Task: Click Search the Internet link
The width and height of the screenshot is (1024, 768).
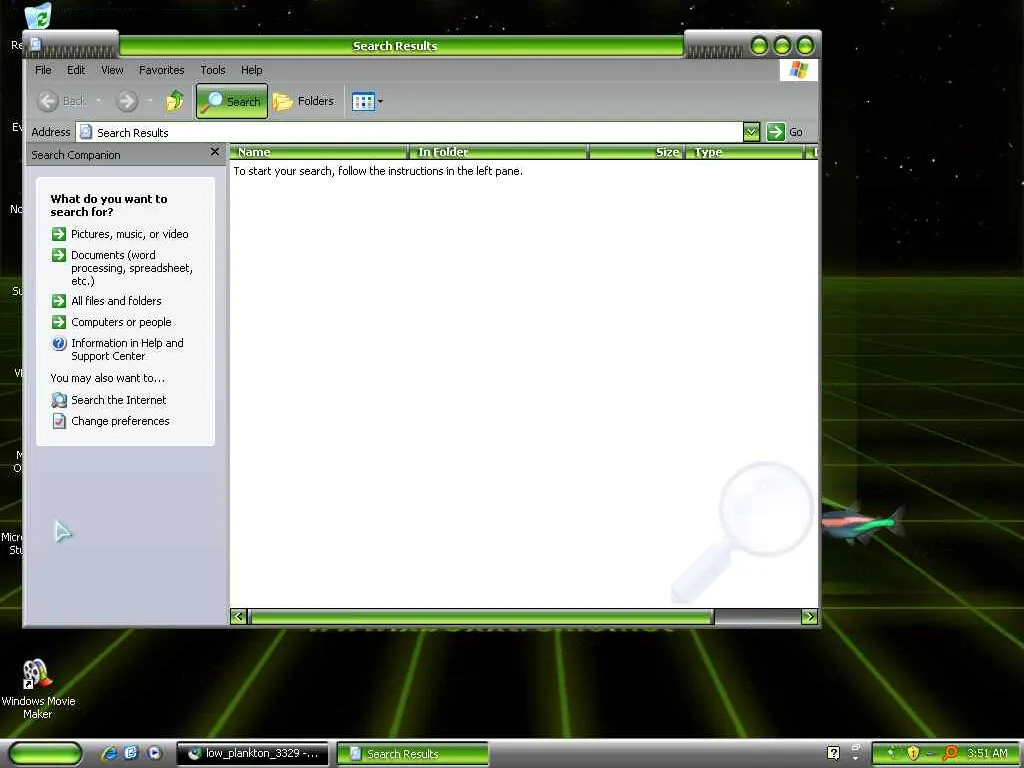Action: 118,400
